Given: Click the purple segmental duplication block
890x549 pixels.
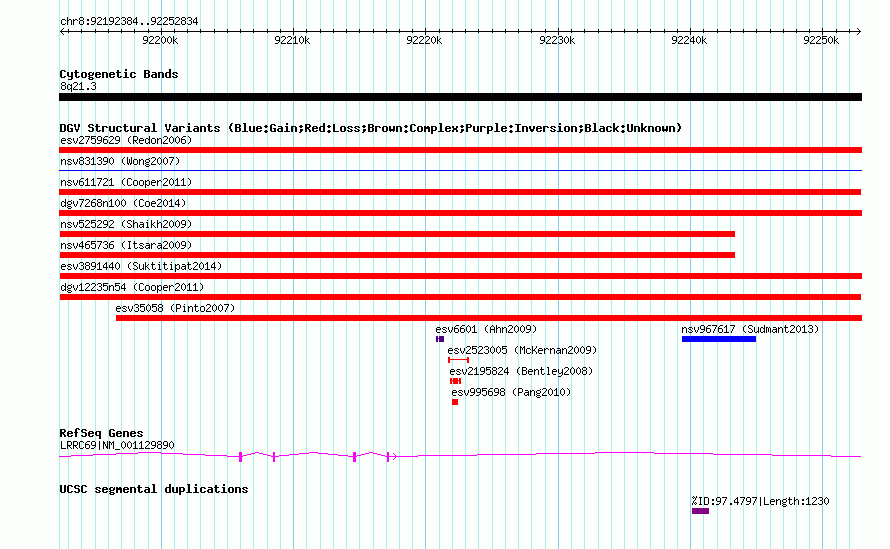Looking at the screenshot, I should pyautogui.click(x=700, y=511).
